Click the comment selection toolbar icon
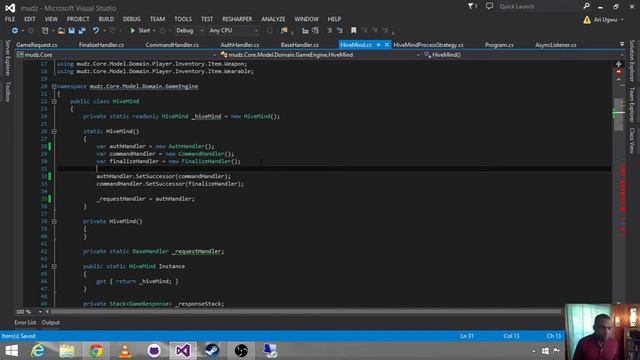 [x=329, y=31]
